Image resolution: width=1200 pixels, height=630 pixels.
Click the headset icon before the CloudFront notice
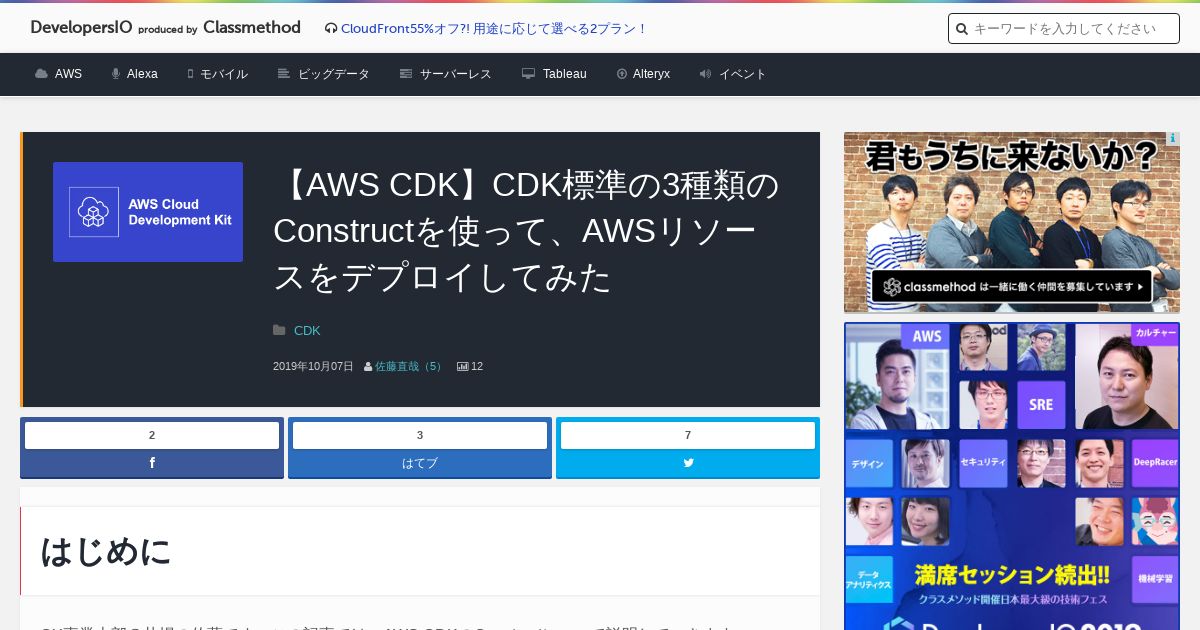(x=331, y=28)
